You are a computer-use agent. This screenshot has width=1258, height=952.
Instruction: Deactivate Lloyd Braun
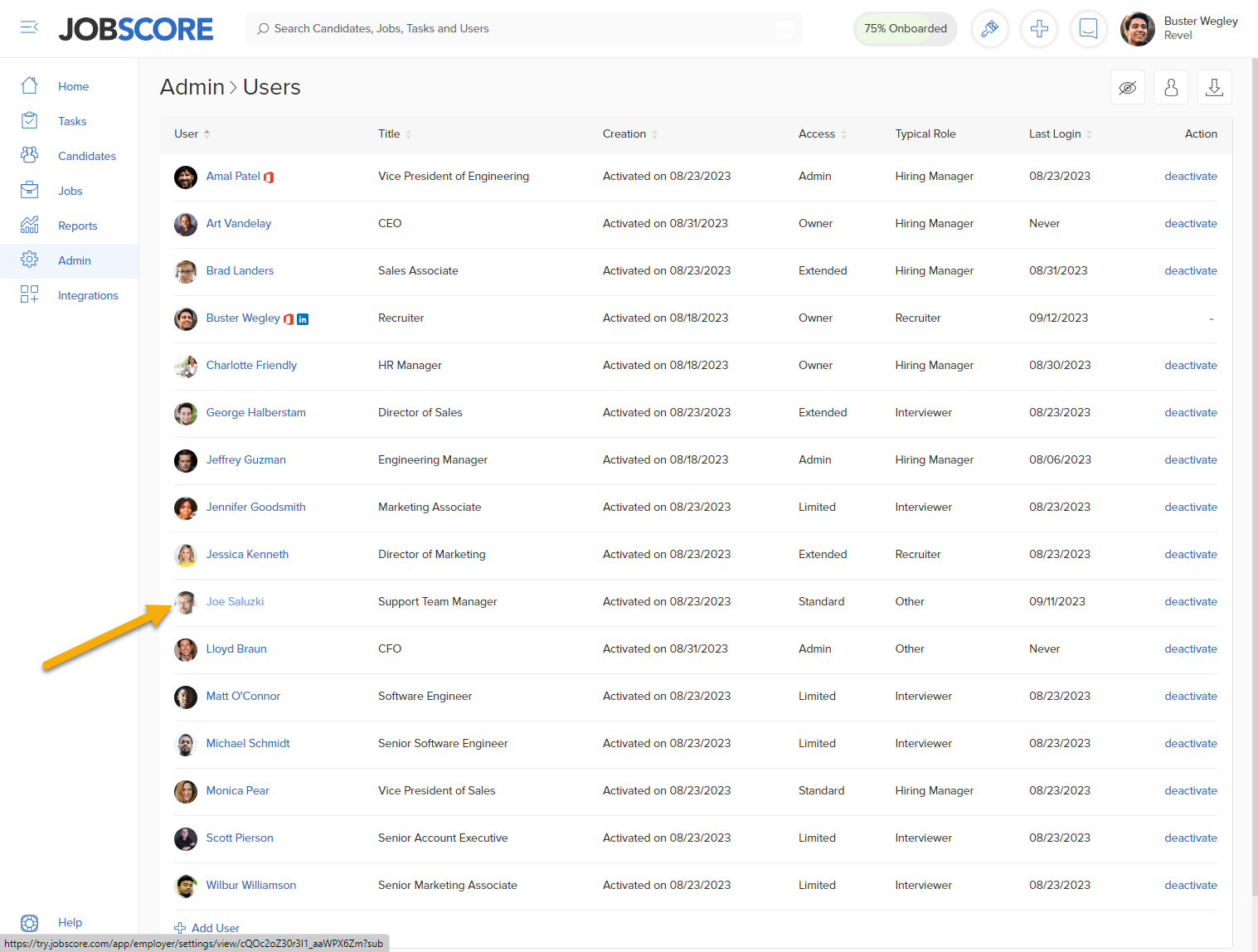click(x=1191, y=648)
